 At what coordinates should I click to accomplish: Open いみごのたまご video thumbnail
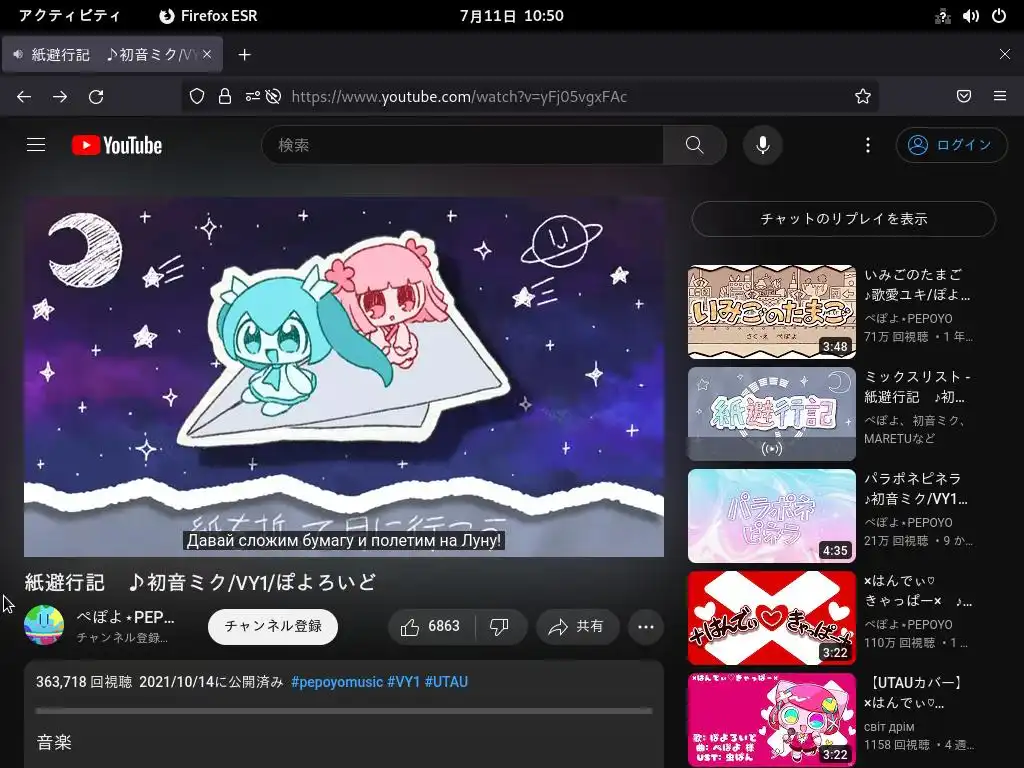click(772, 312)
